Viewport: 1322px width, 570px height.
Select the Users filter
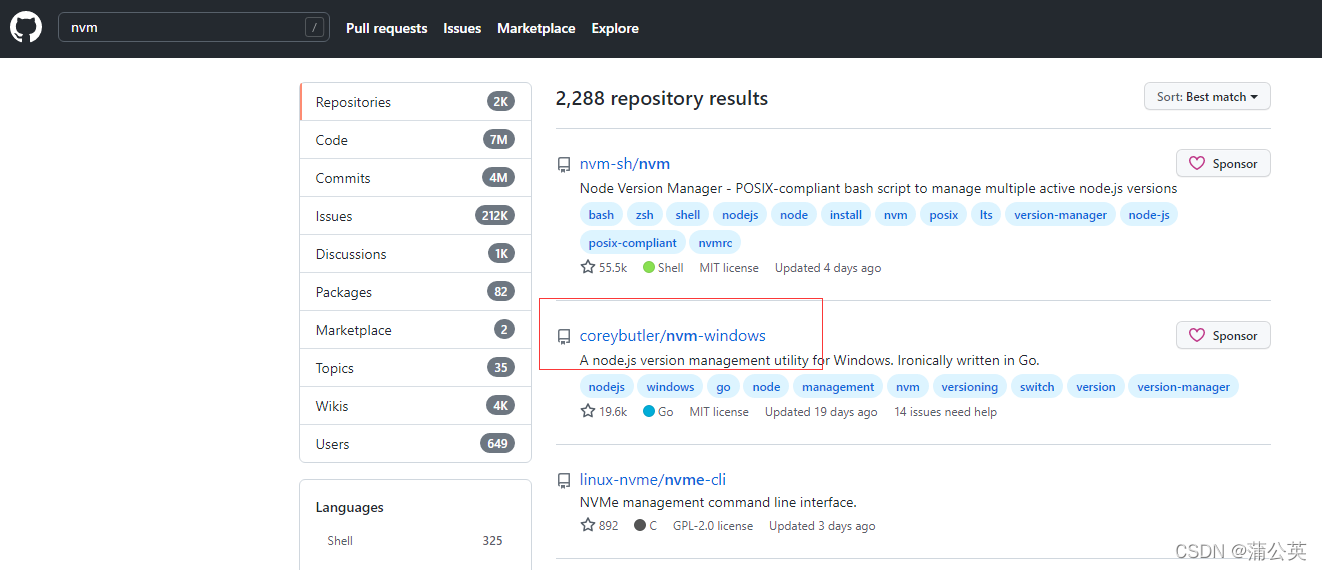click(x=415, y=444)
